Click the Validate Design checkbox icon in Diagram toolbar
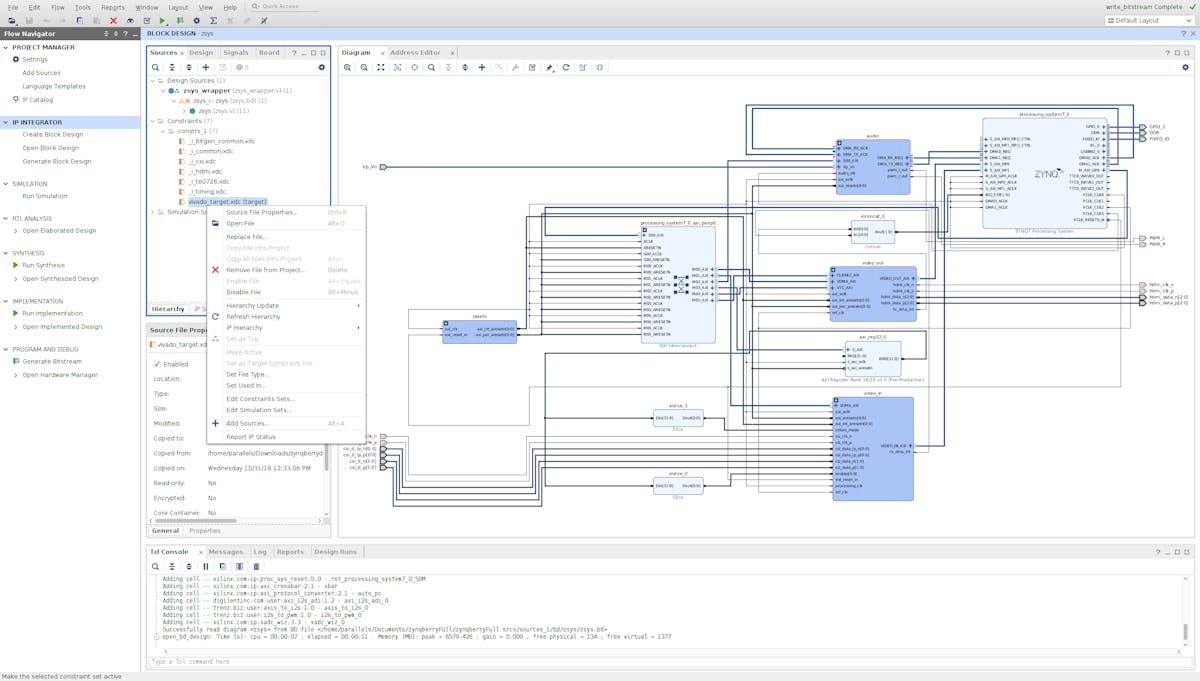 pos(532,68)
